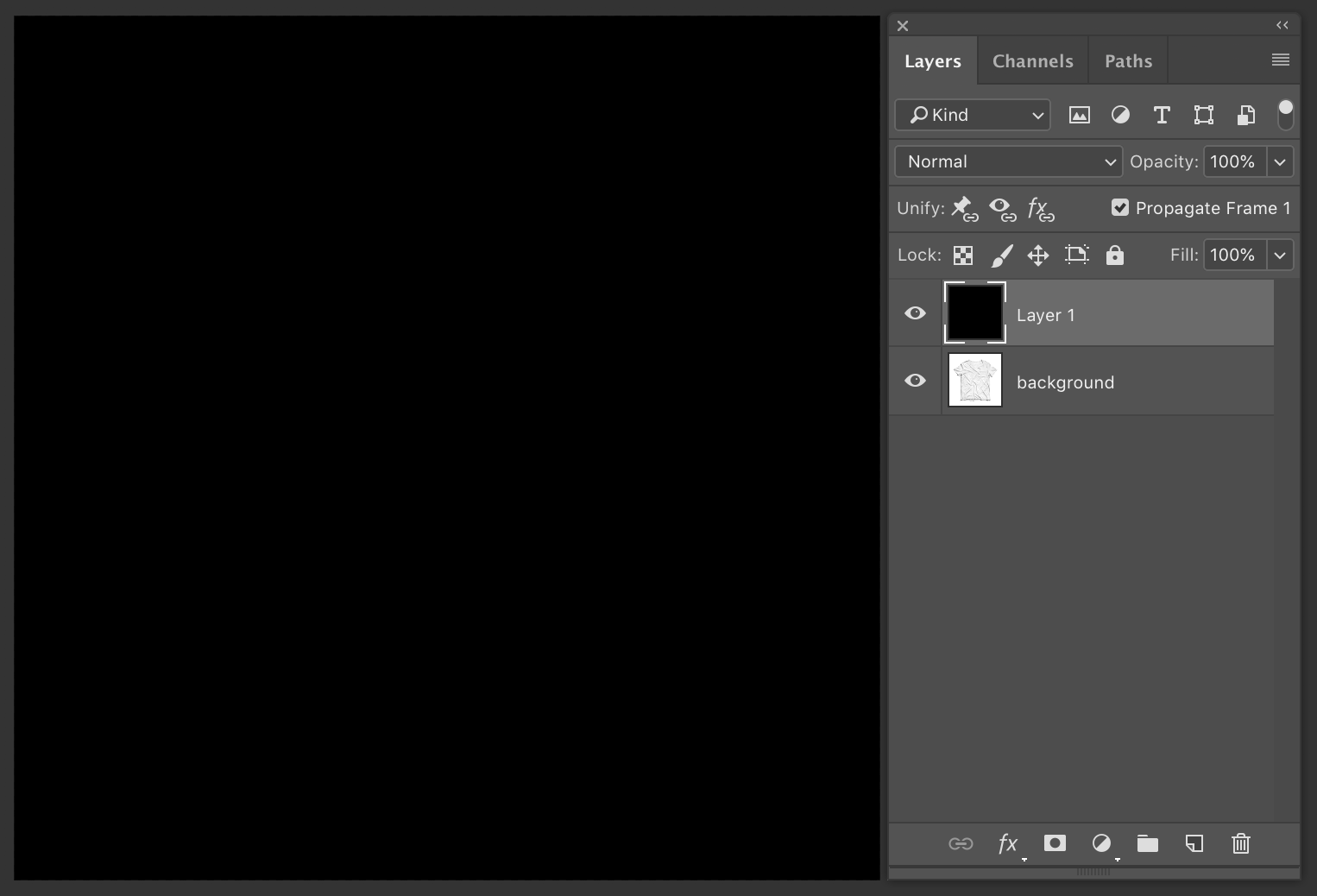
Task: Open the blend mode dropdown
Action: 1006,161
